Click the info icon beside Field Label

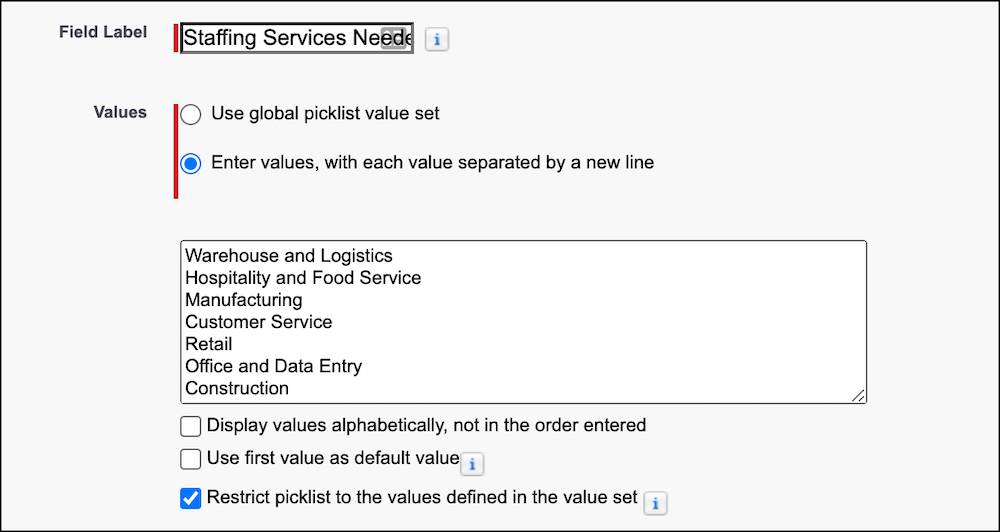point(437,39)
